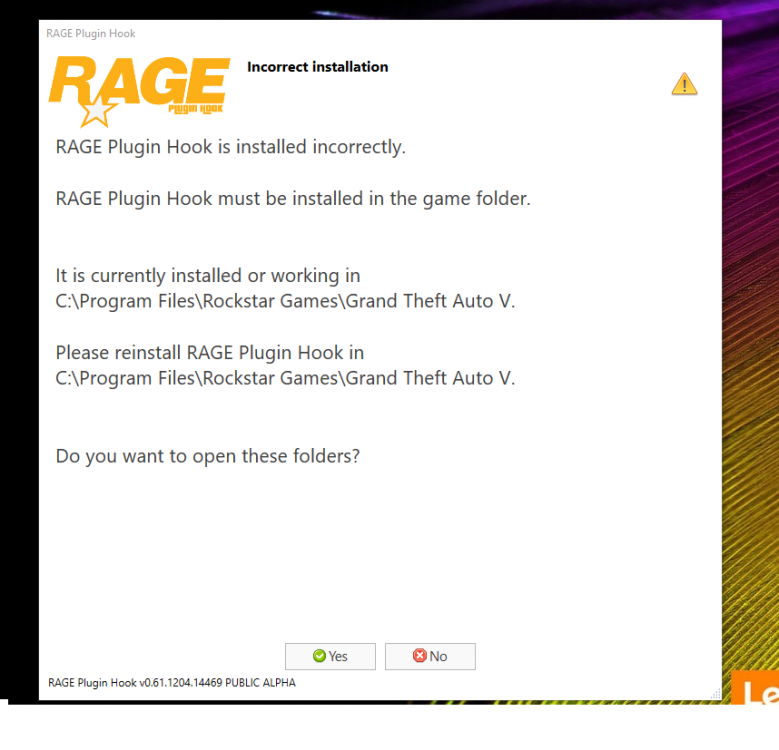Click 'It is currently installed or working in' line

coord(208,276)
